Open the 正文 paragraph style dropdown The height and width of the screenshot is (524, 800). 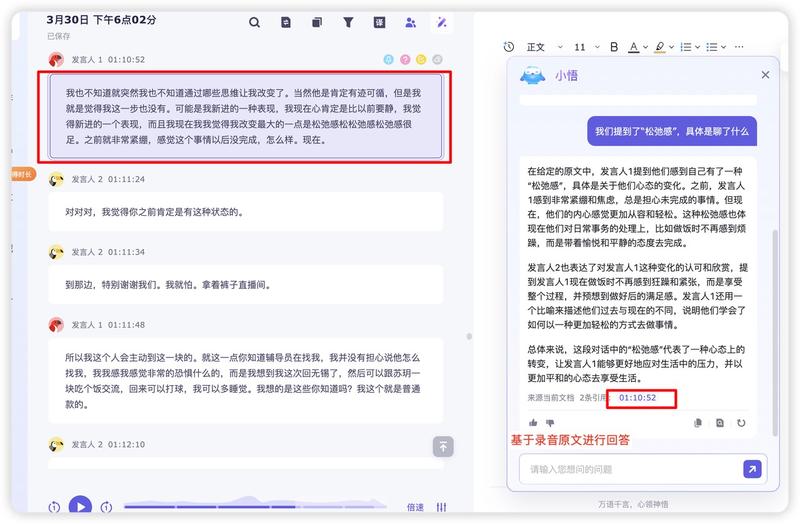pyautogui.click(x=544, y=47)
